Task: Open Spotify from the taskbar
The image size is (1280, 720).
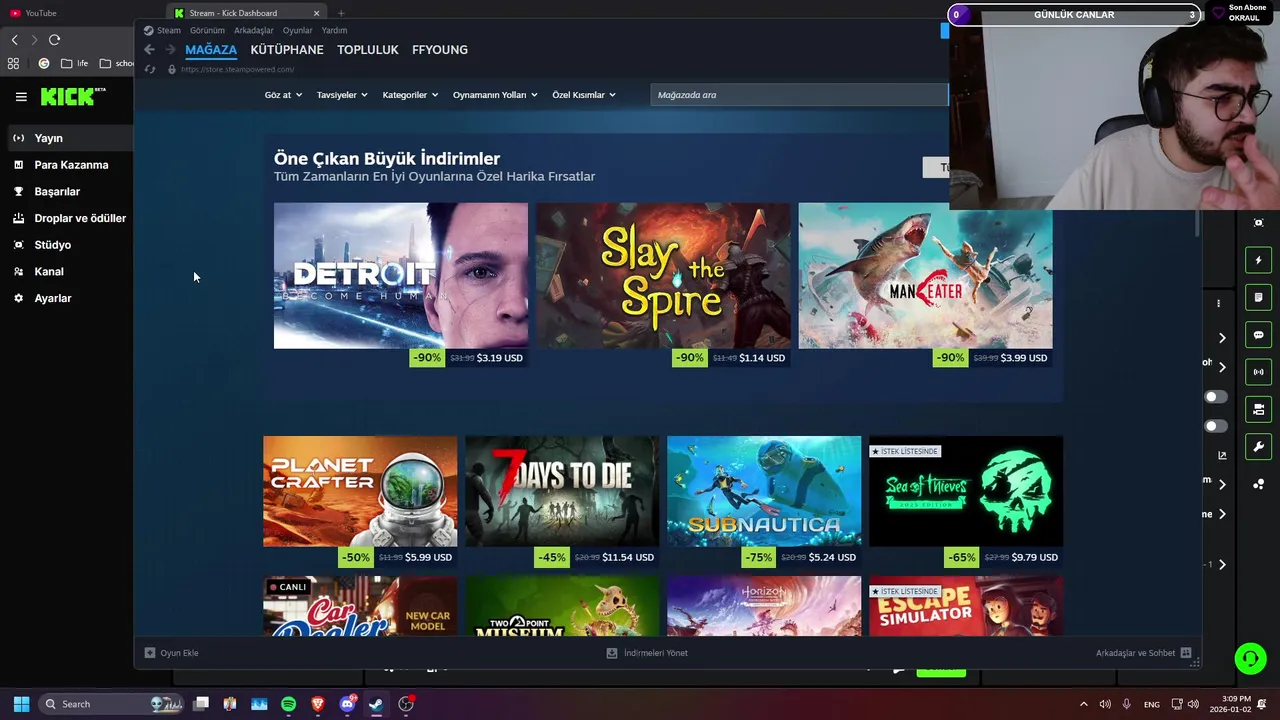Action: point(288,704)
